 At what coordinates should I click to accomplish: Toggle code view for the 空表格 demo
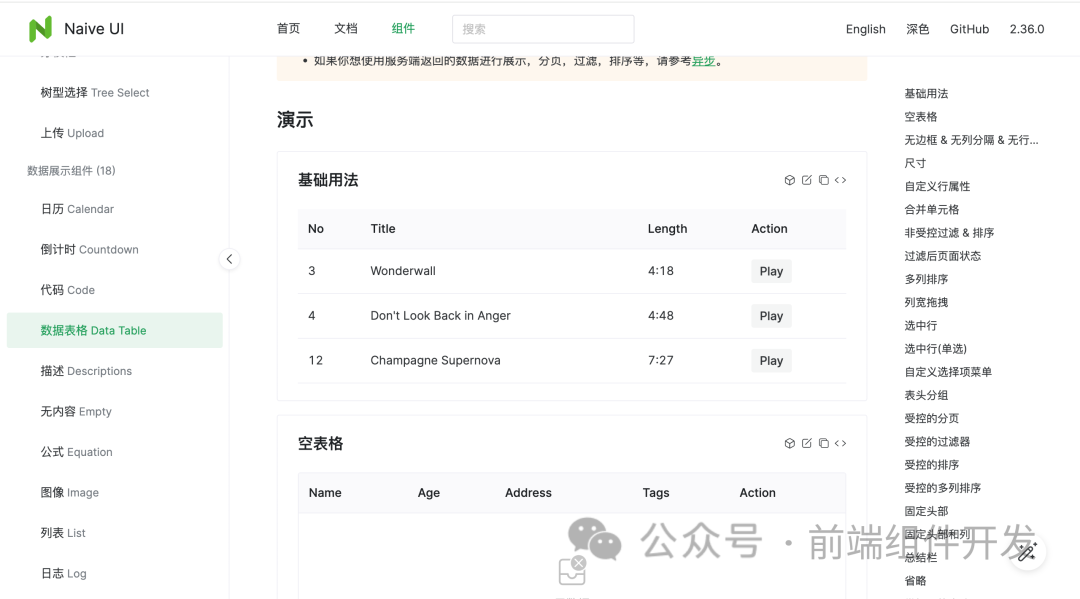[840, 442]
